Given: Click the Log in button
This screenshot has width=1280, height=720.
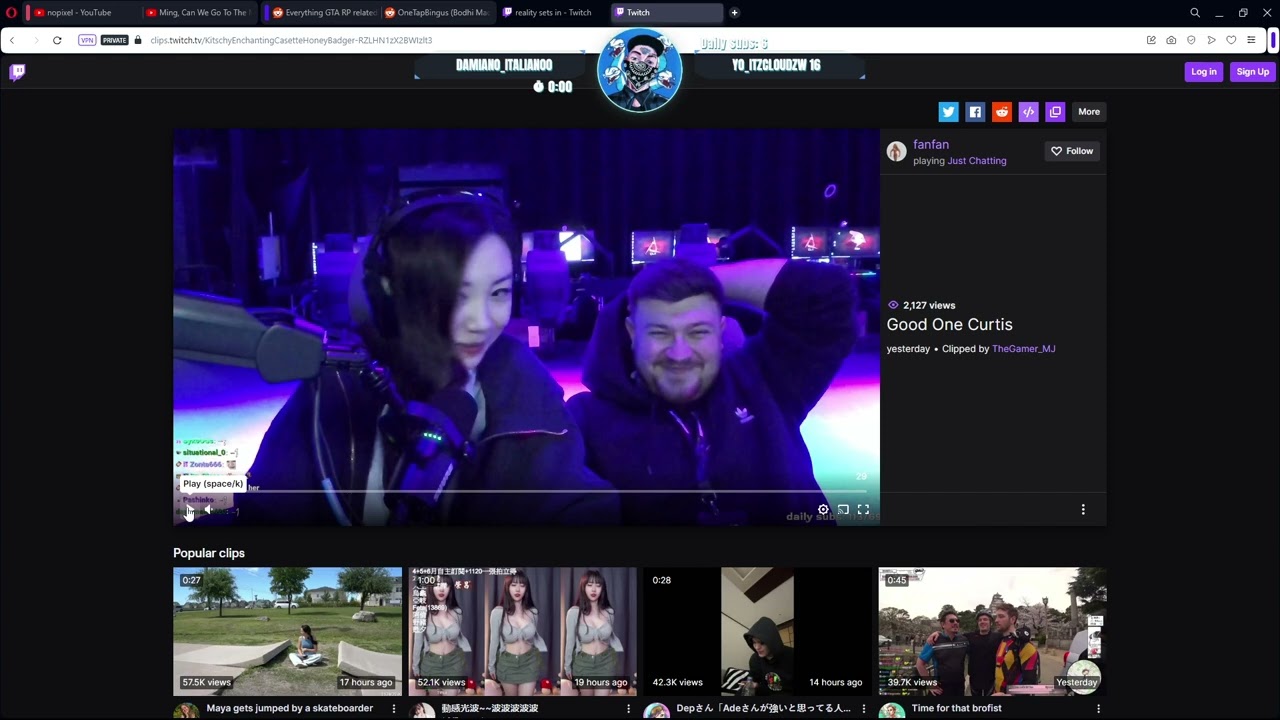Looking at the screenshot, I should (1204, 72).
